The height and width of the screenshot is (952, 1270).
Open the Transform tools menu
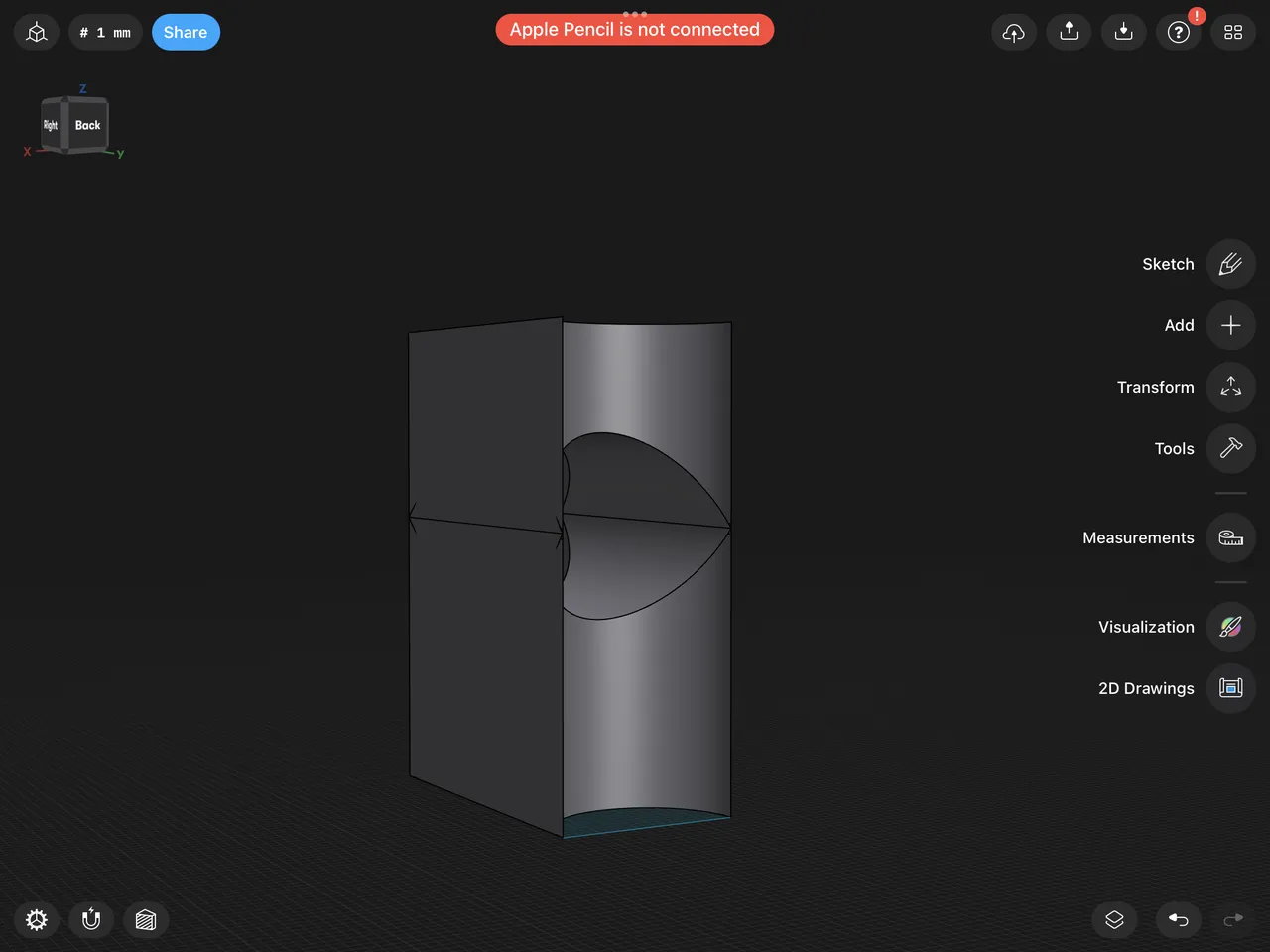pos(1230,387)
